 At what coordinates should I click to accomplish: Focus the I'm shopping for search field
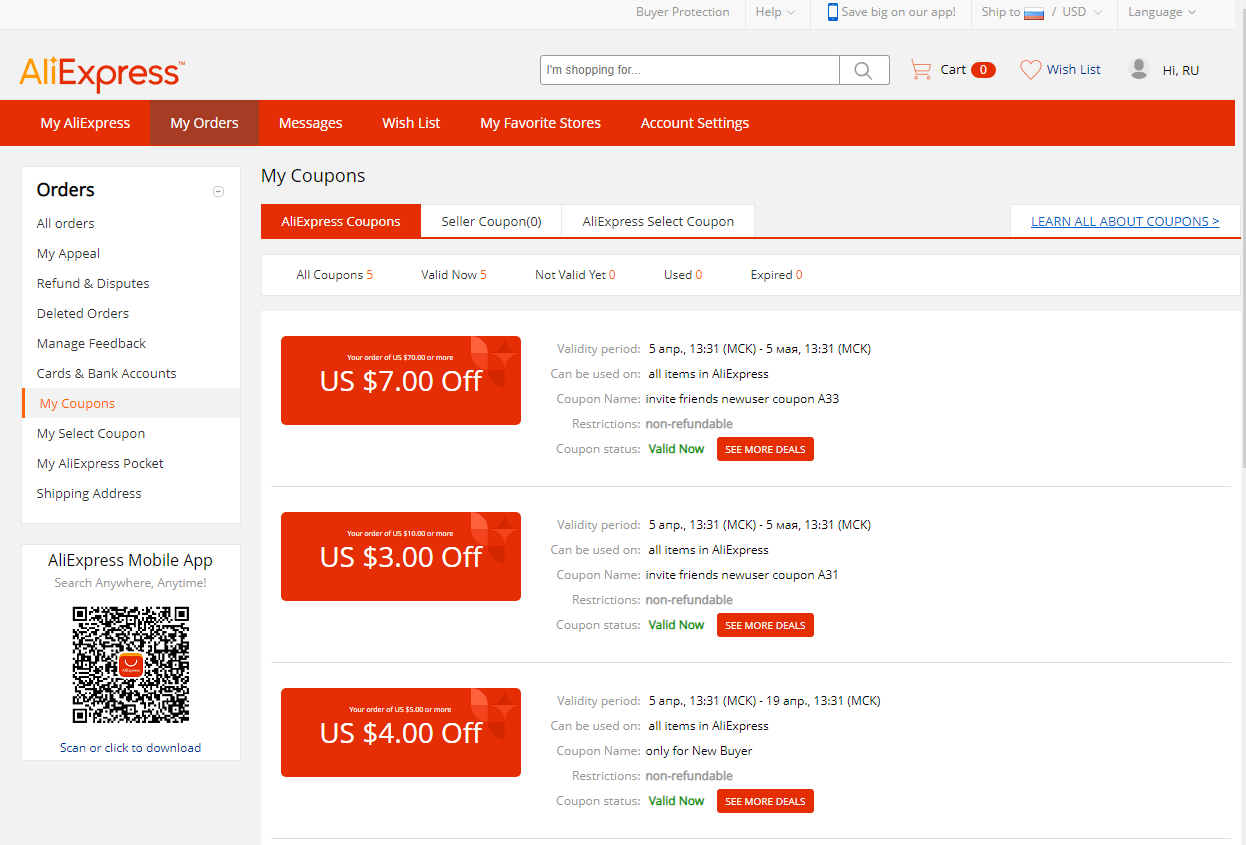tap(690, 70)
